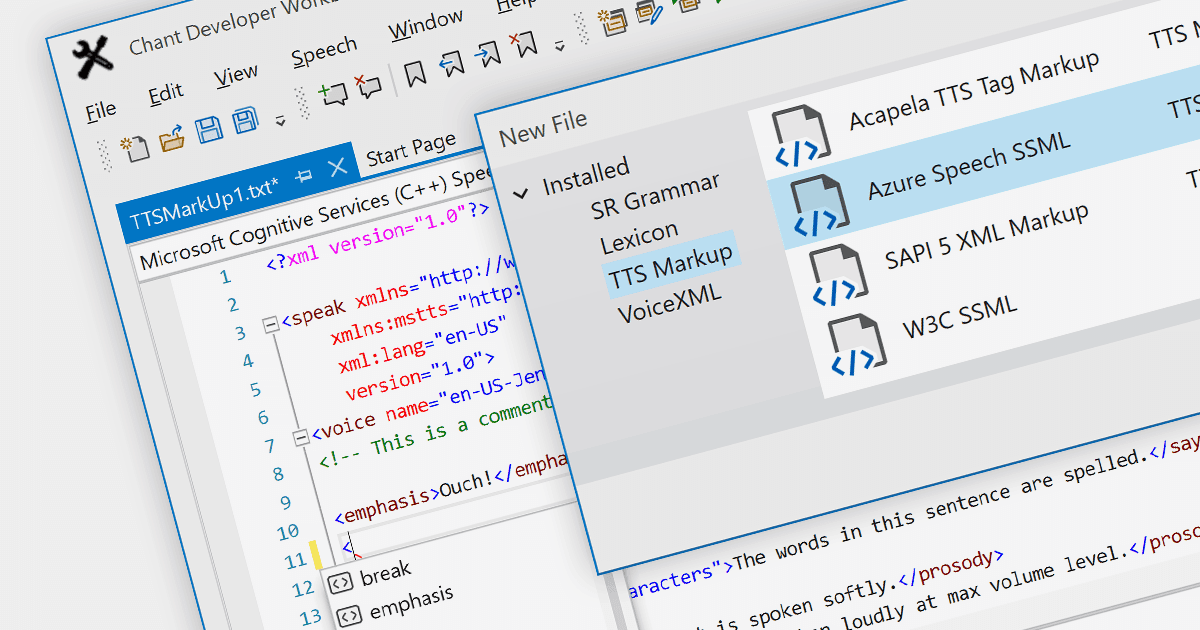Collapse the Installed tree node
This screenshot has height=630, width=1200.
coord(520,192)
